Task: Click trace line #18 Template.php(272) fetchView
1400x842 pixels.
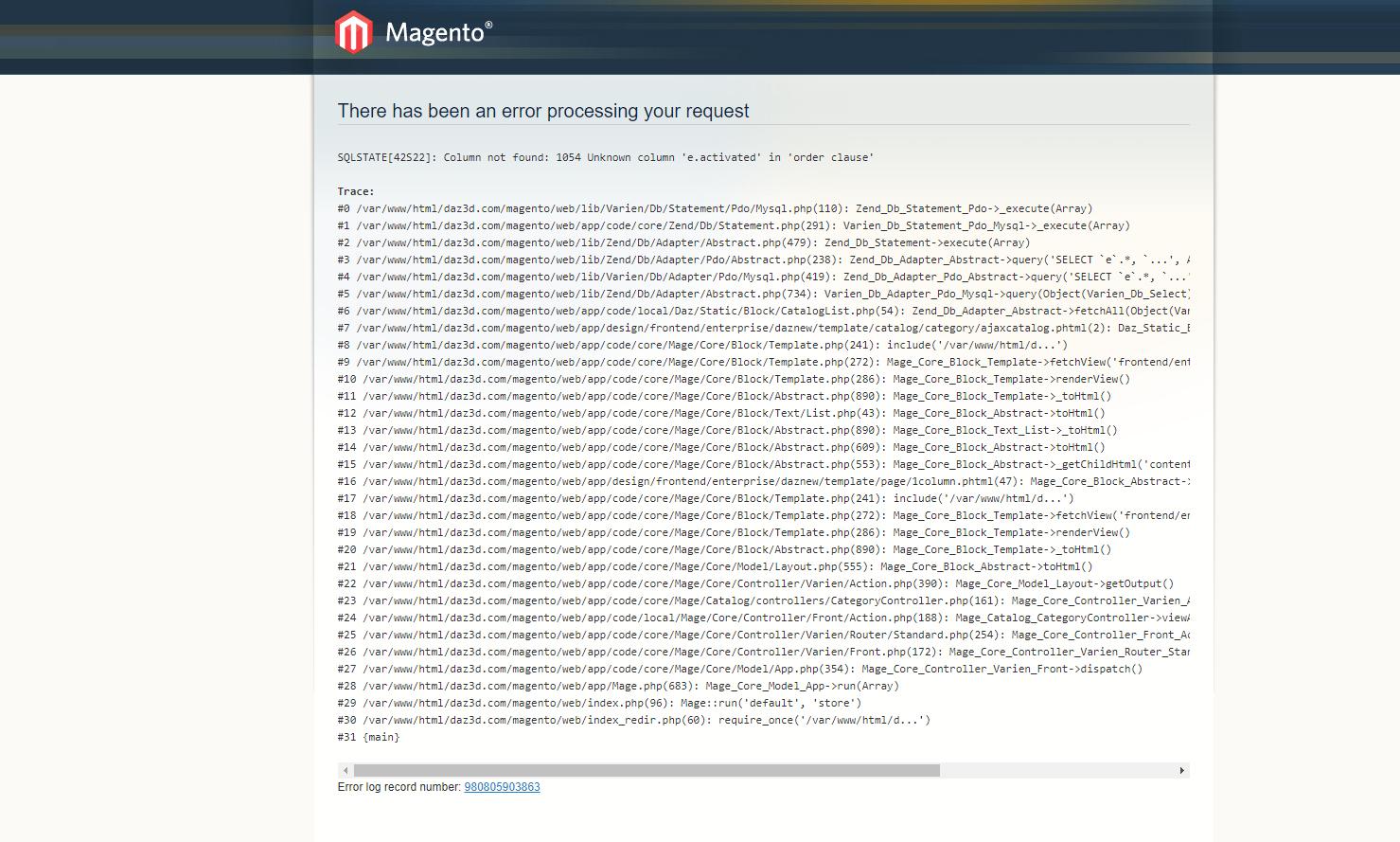Action: tap(764, 515)
